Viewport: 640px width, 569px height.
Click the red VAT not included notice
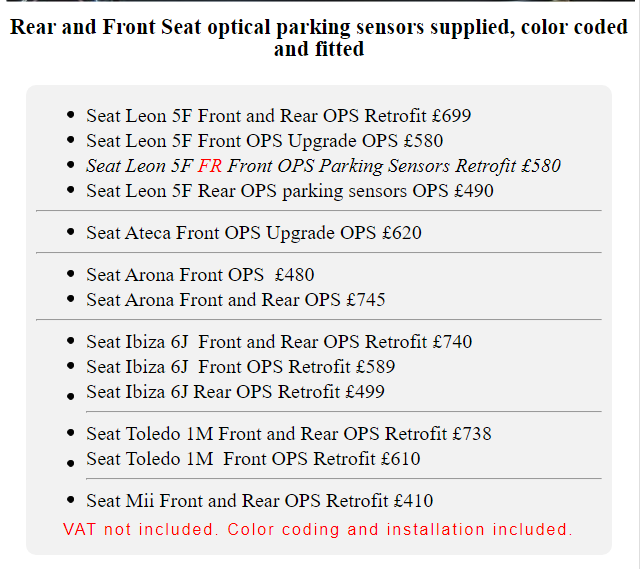318,529
